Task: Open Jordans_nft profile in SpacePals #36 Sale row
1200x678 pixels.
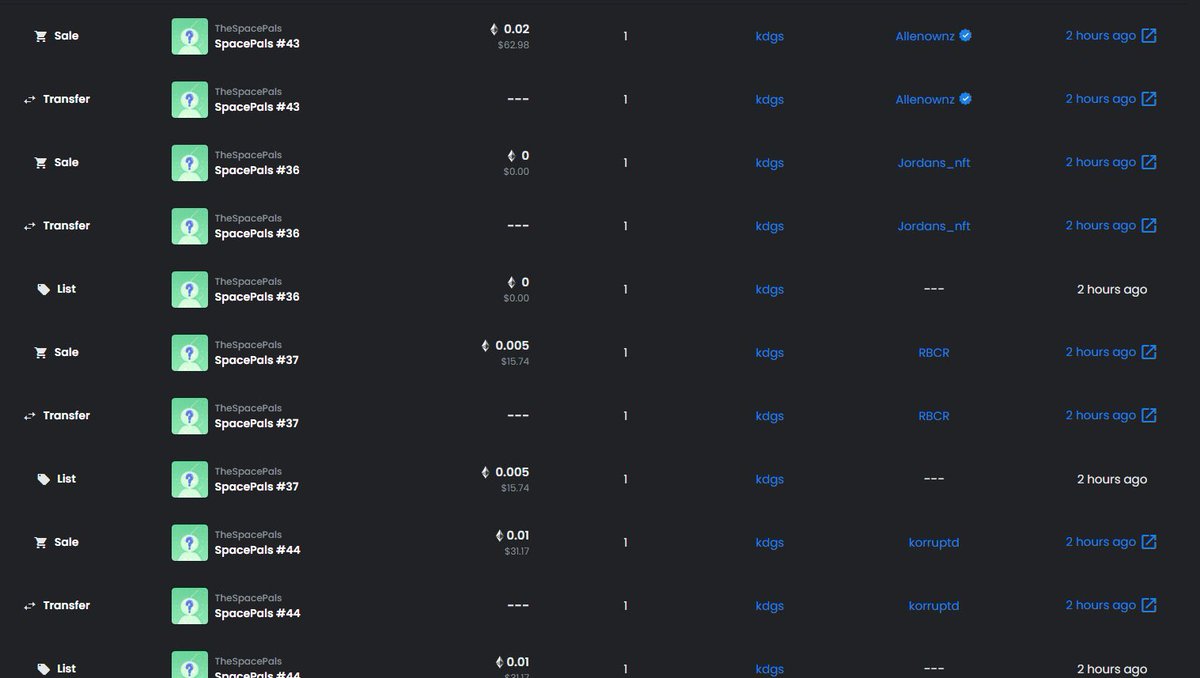Action: (934, 162)
